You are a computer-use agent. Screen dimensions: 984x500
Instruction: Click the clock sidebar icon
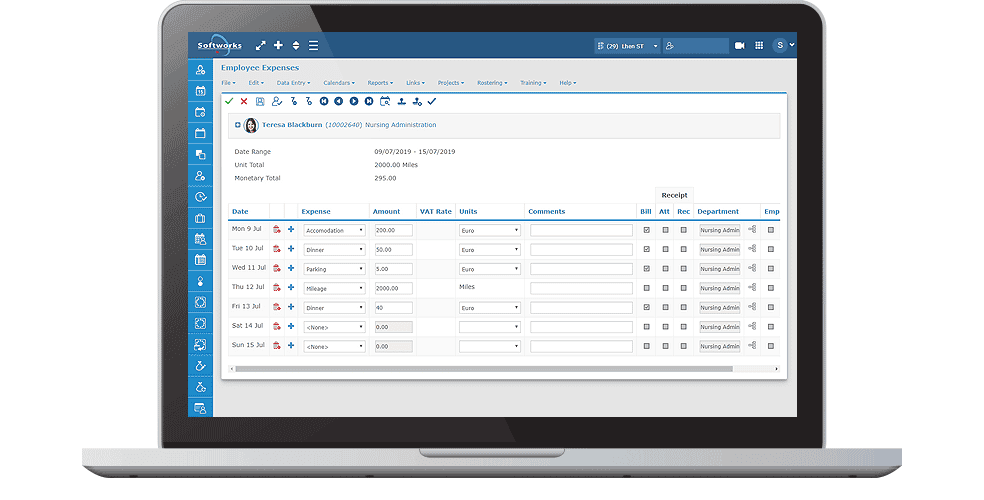pos(200,197)
